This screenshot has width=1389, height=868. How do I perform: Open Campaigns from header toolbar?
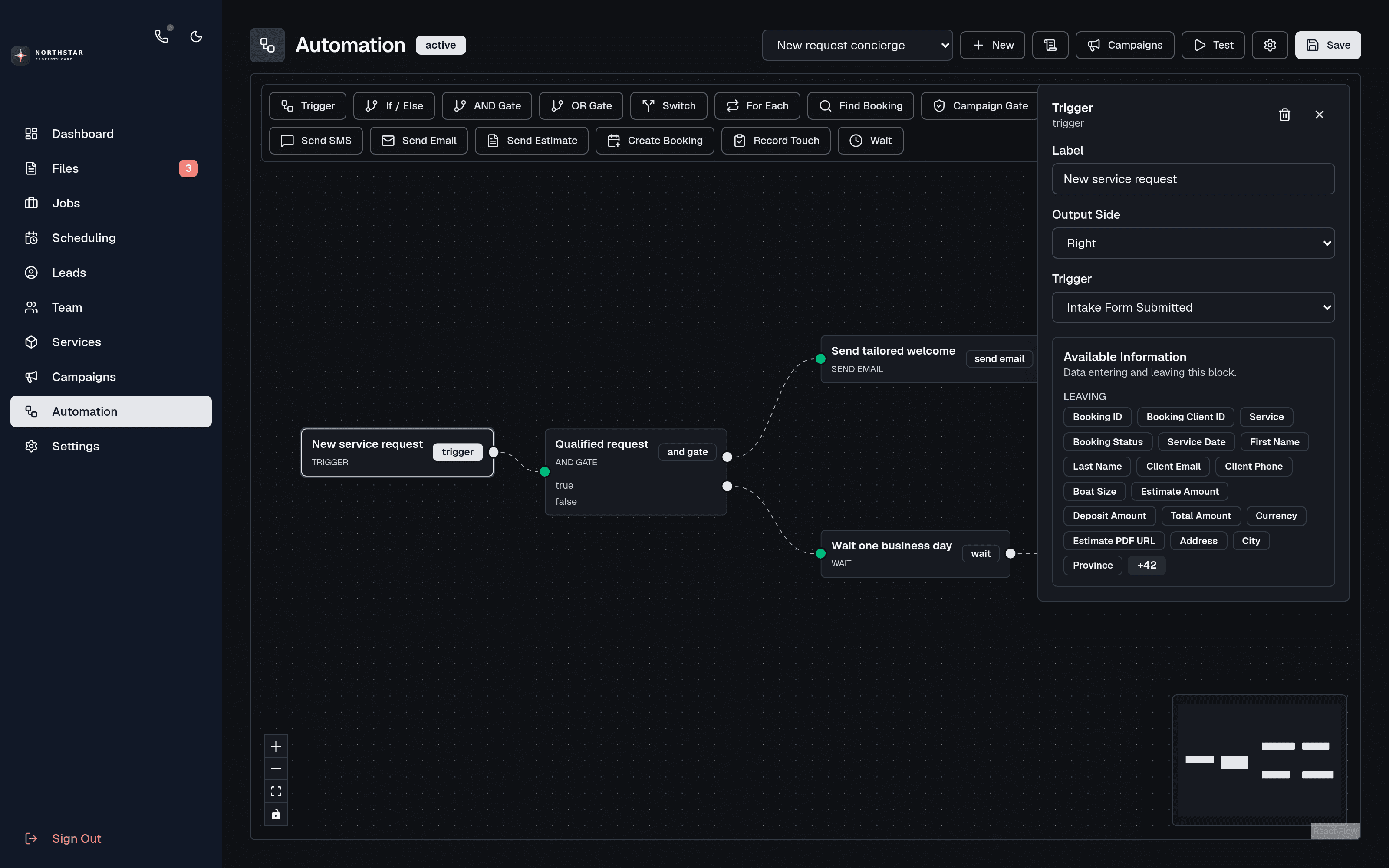pyautogui.click(x=1124, y=45)
